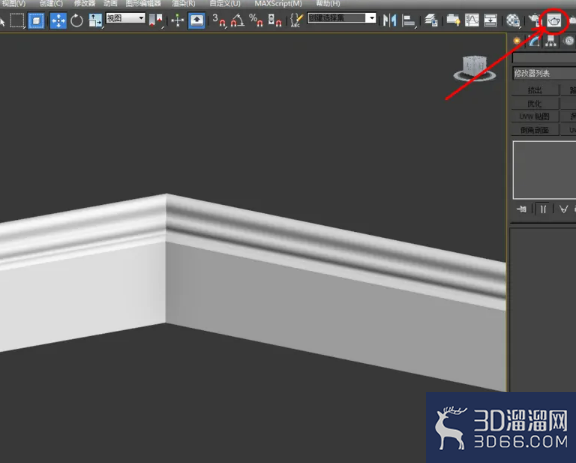The height and width of the screenshot is (463, 576).
Task: Switch to the Motion command panel tab
Action: (x=569, y=41)
